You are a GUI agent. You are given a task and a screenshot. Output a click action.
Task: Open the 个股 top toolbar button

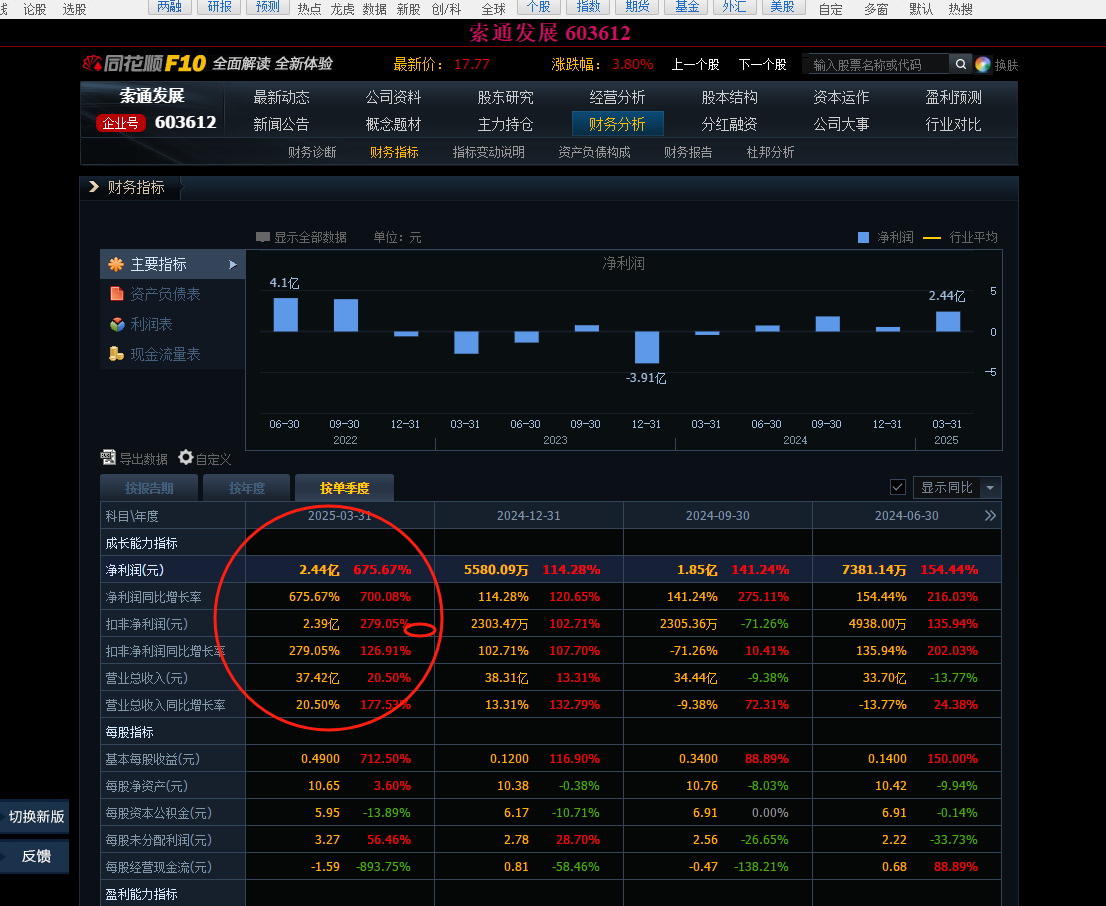pos(539,7)
